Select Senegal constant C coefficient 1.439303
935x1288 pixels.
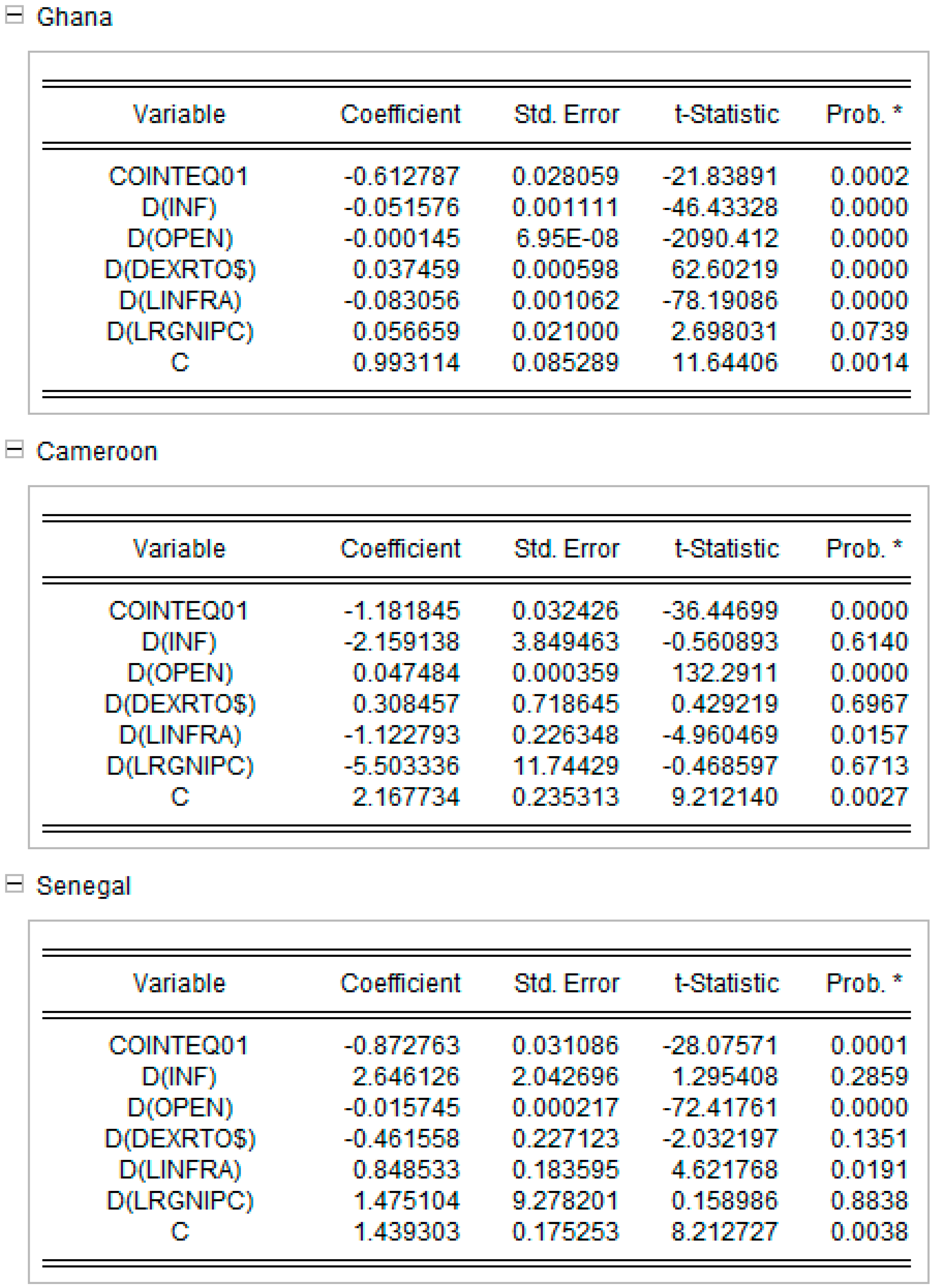pyautogui.click(x=406, y=1232)
